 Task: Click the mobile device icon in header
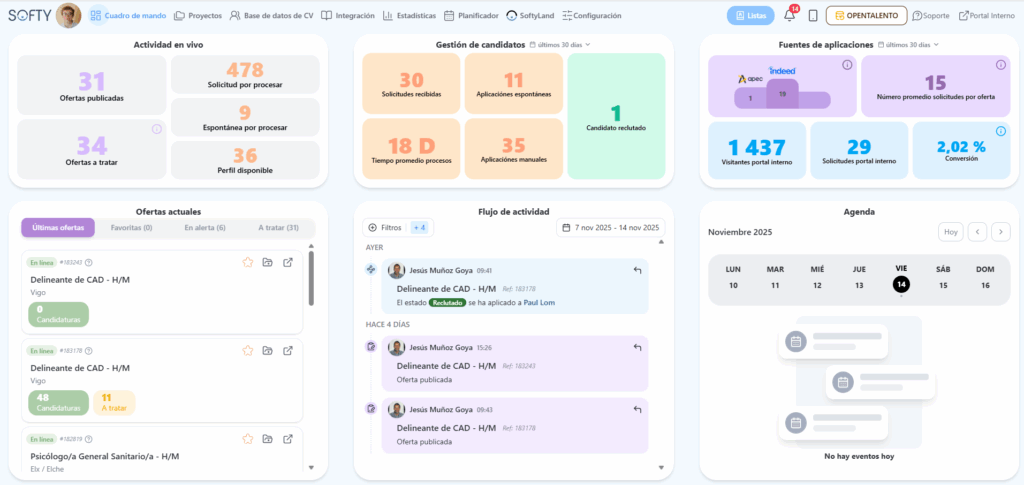point(813,16)
